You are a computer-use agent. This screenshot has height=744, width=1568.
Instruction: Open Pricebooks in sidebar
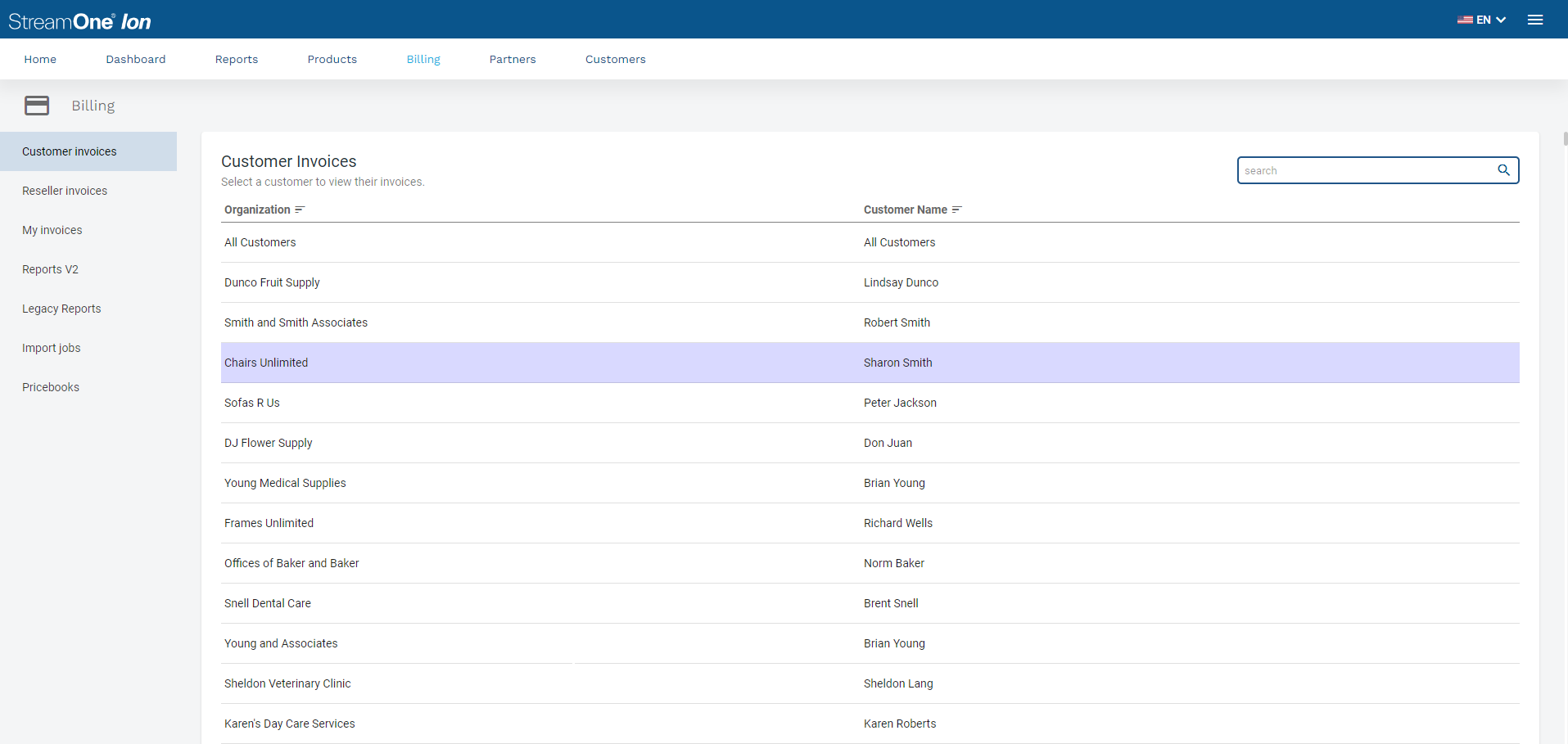coord(88,387)
